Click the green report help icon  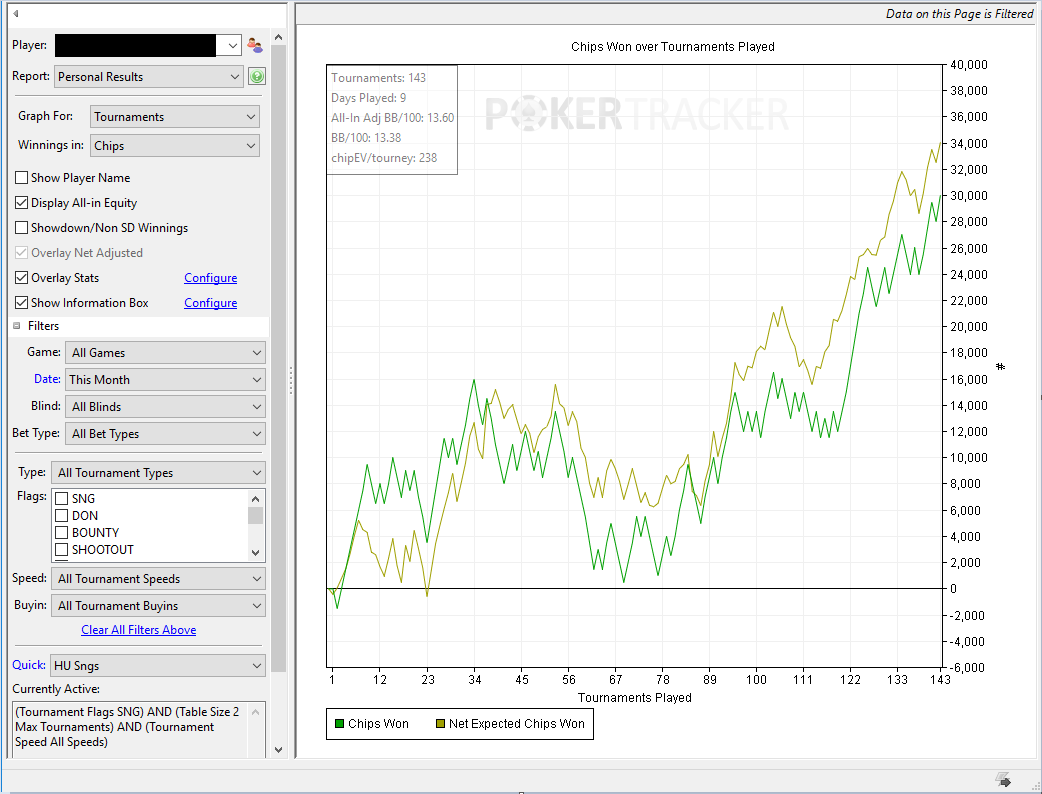pyautogui.click(x=257, y=76)
